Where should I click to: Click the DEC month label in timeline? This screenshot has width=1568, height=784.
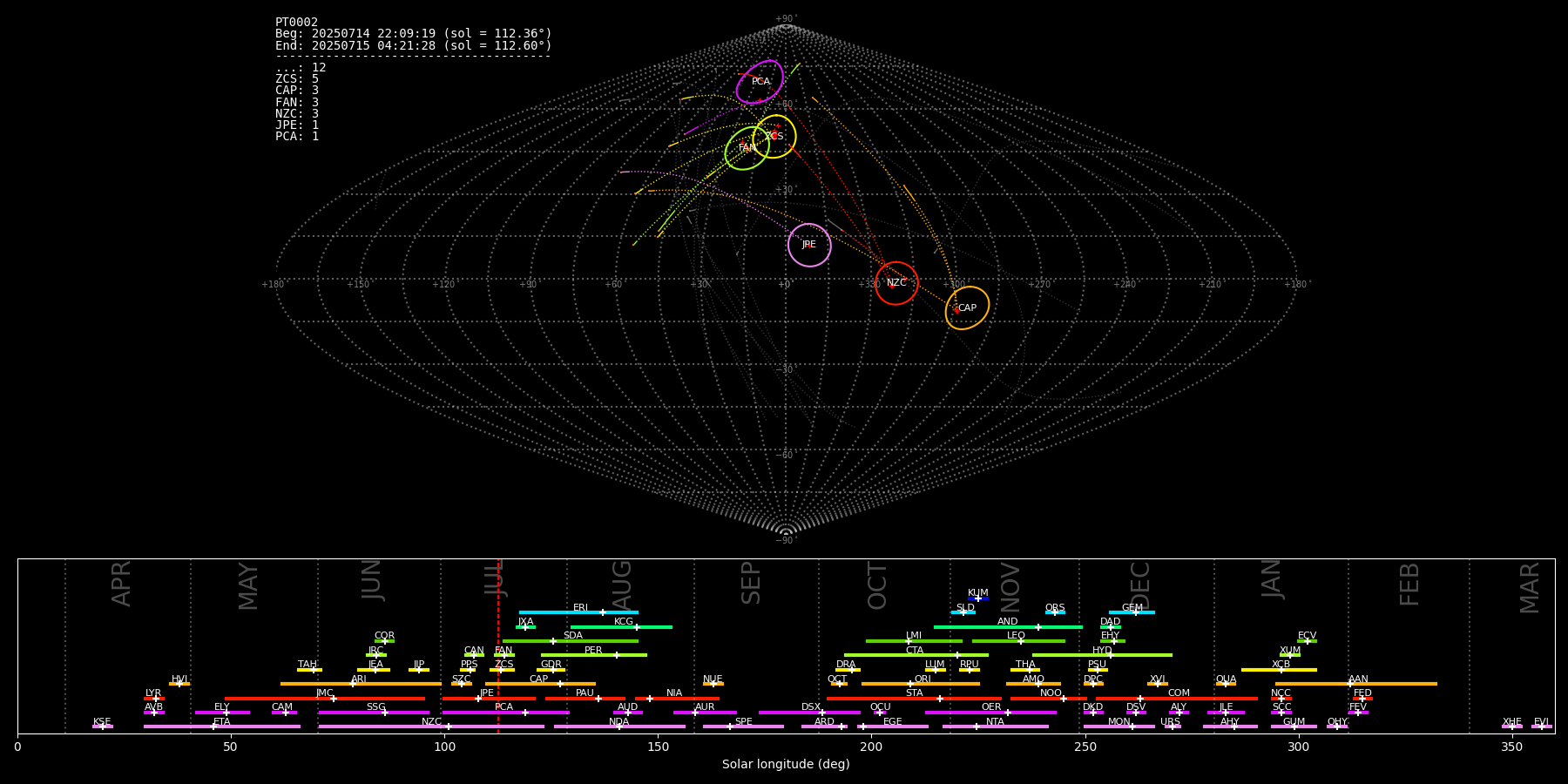(1140, 585)
